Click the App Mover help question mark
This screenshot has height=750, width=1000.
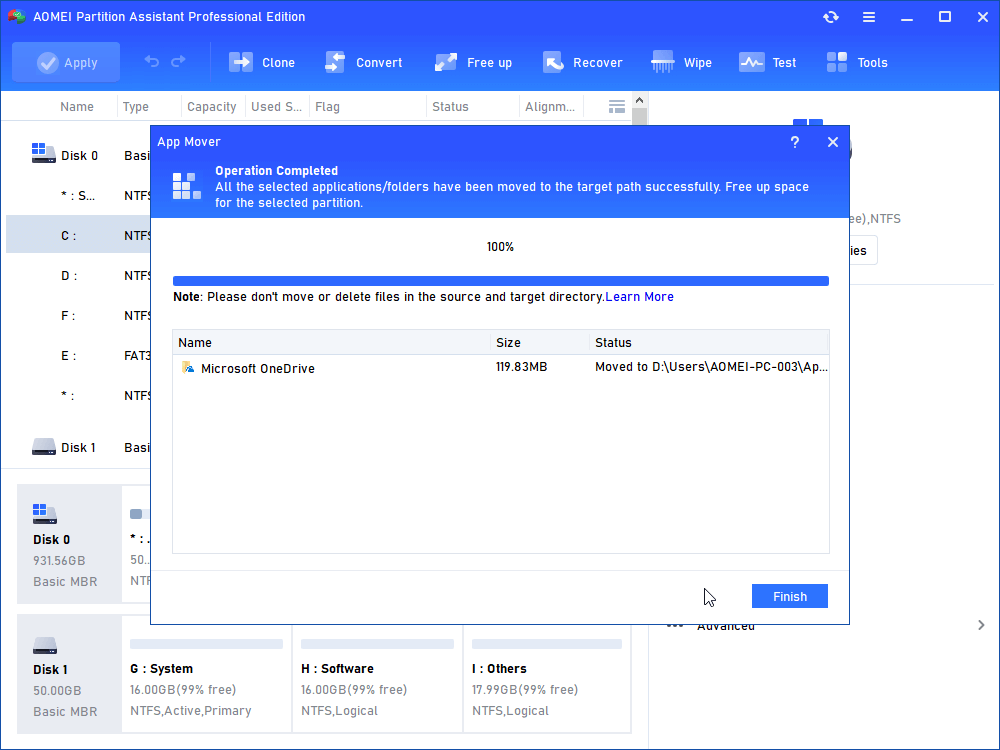click(x=795, y=142)
